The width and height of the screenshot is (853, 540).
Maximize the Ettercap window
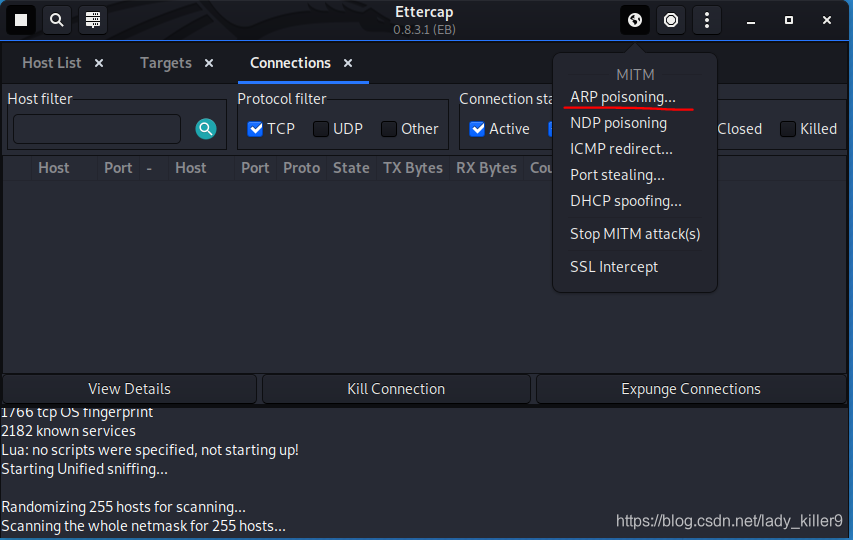pos(789,20)
